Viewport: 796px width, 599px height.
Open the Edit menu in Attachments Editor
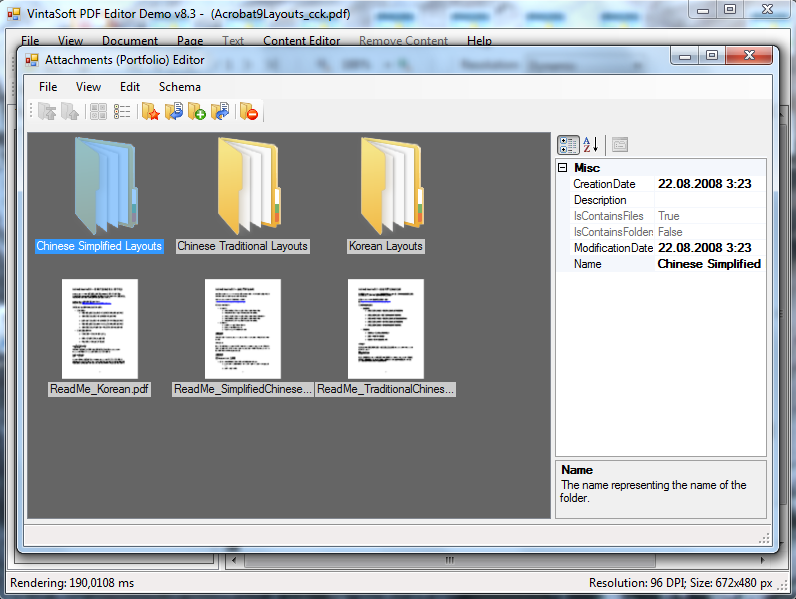pos(129,87)
